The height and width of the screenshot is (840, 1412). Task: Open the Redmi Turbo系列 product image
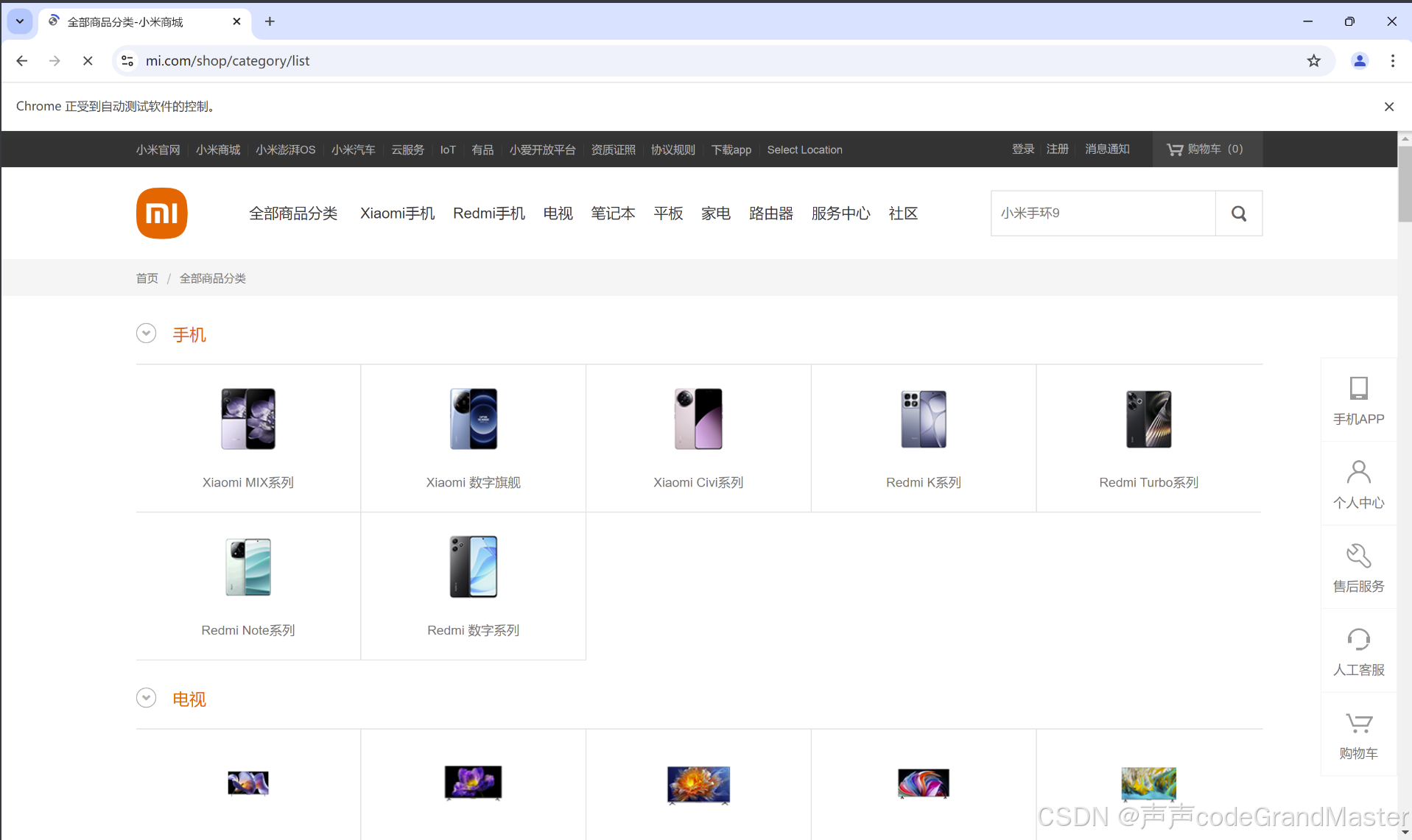1148,419
